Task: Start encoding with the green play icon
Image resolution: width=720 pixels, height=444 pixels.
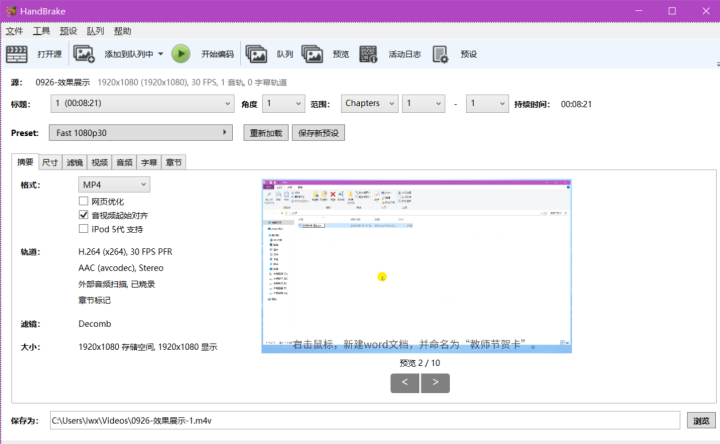Action: click(x=181, y=54)
